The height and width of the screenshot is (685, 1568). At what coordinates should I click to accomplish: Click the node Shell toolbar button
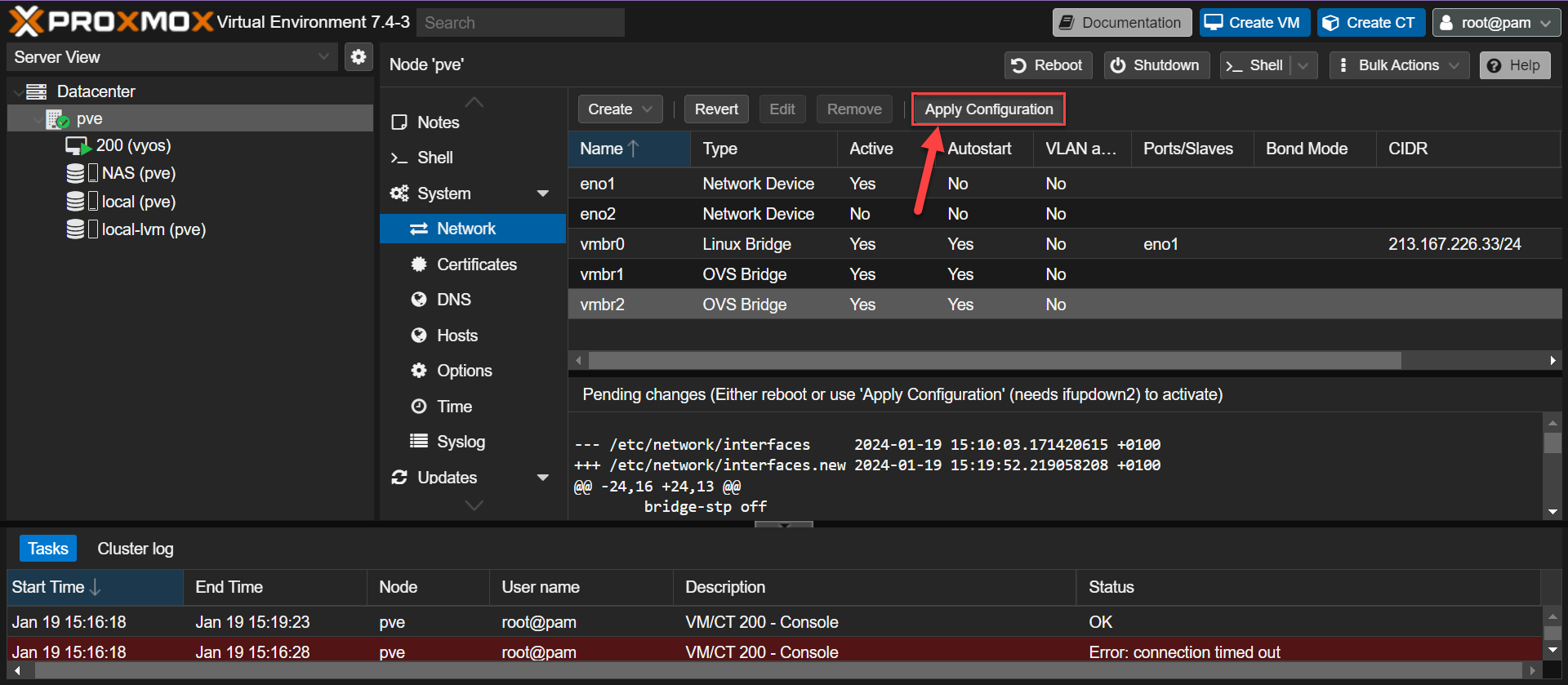pyautogui.click(x=1255, y=65)
